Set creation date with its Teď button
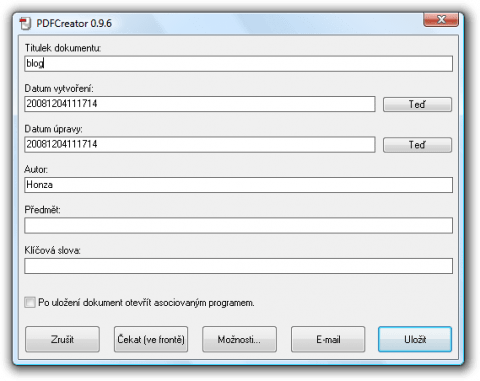 tap(417, 104)
